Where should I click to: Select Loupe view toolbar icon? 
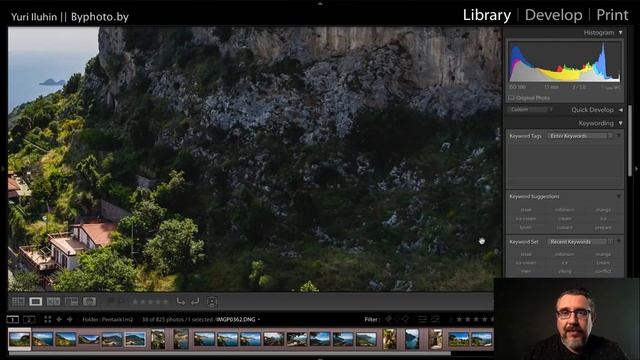(36, 302)
